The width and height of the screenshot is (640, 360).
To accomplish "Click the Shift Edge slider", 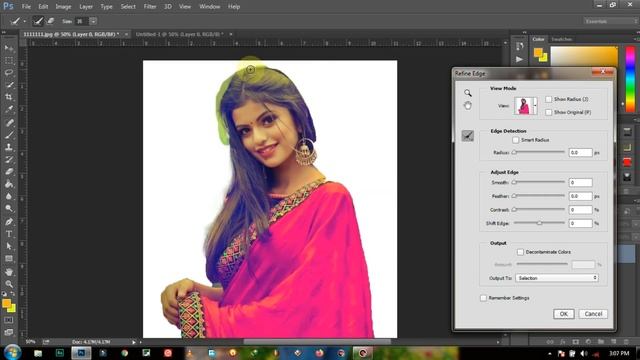I will click(x=539, y=223).
